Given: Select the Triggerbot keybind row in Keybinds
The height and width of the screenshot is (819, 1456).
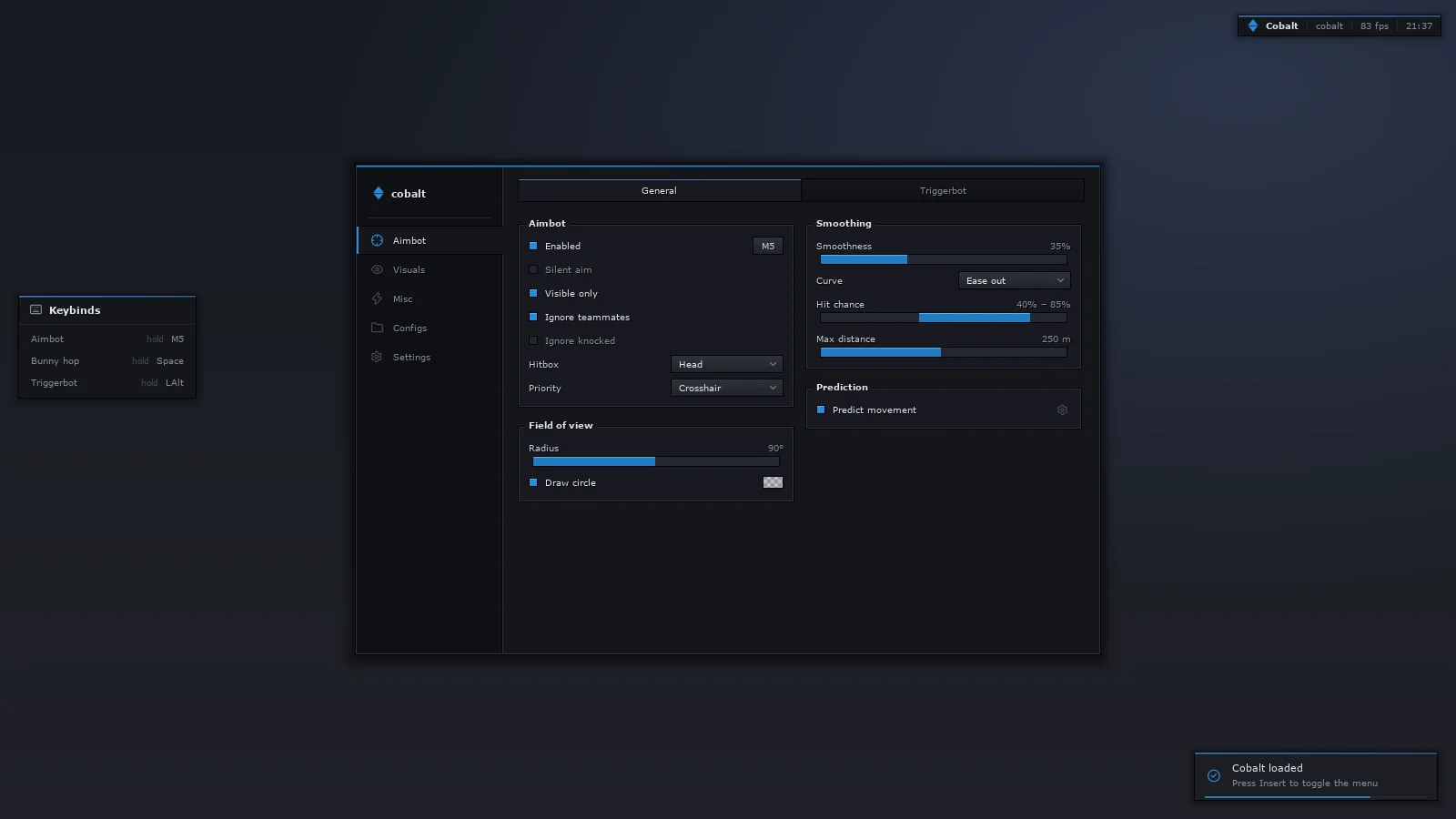Looking at the screenshot, I should [107, 382].
